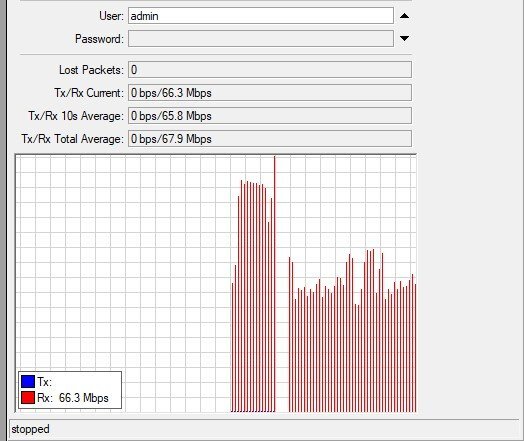Click the red Rx legend swatch
Image resolution: width=524 pixels, height=441 pixels.
[x=28, y=398]
